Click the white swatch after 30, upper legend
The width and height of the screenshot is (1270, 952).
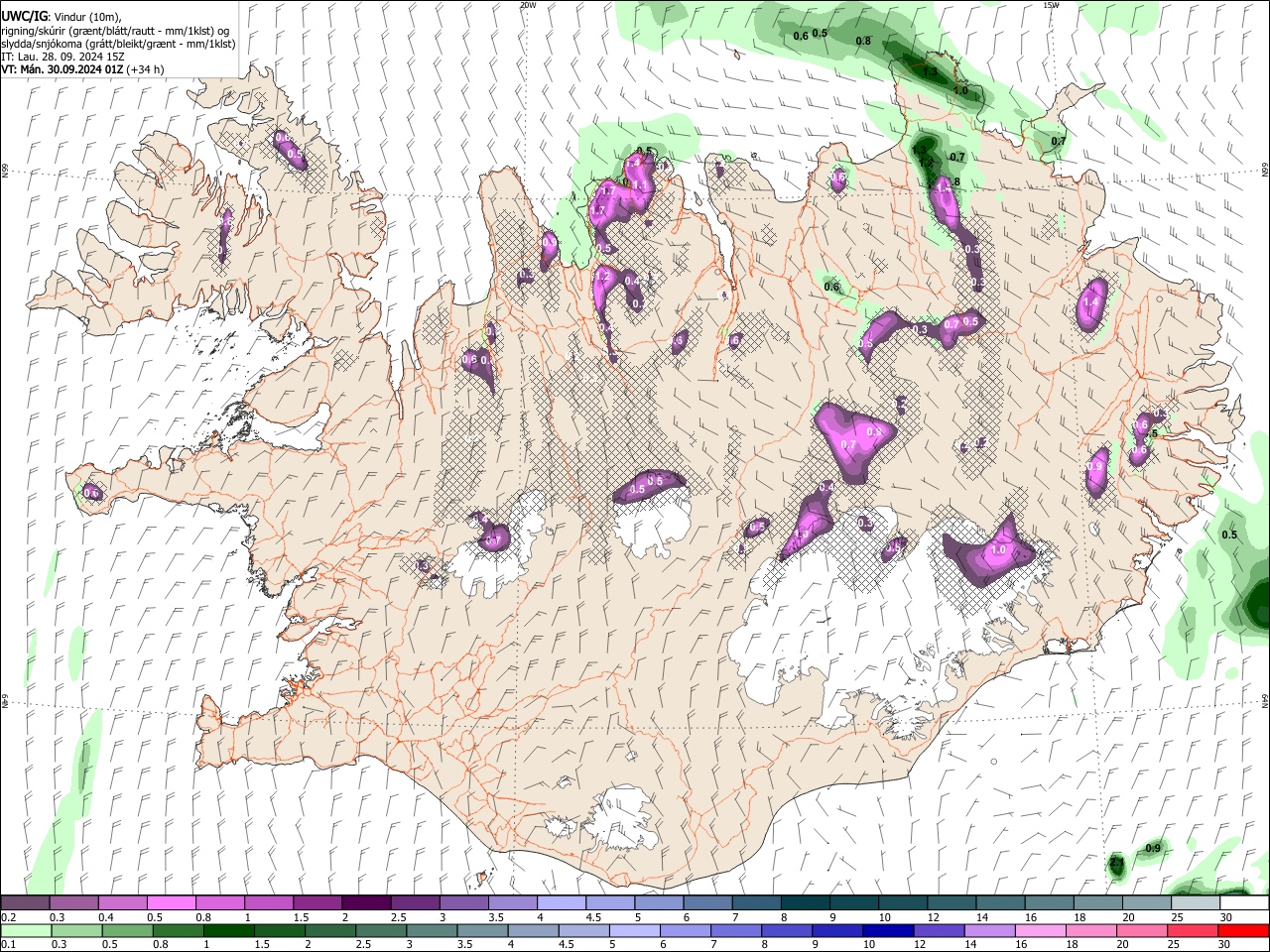(1245, 903)
